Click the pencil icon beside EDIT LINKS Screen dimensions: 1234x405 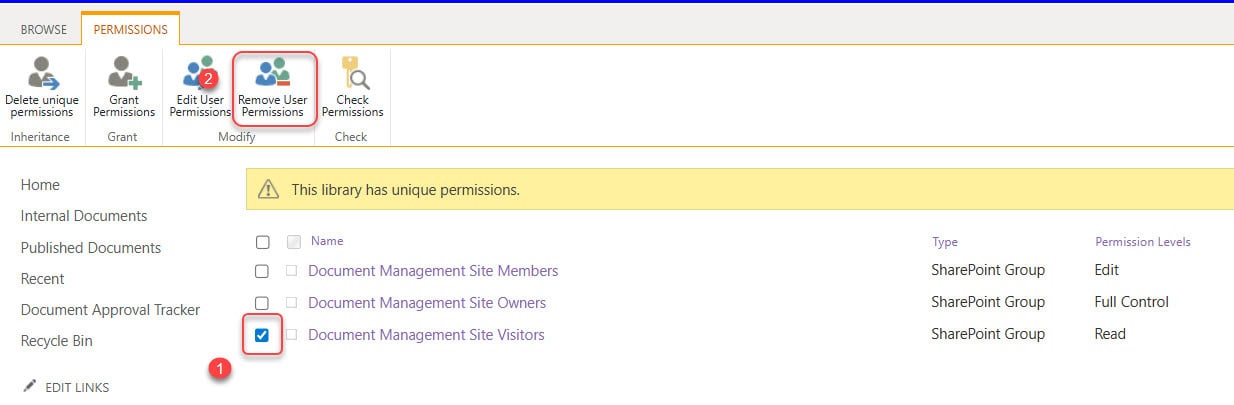click(30, 386)
